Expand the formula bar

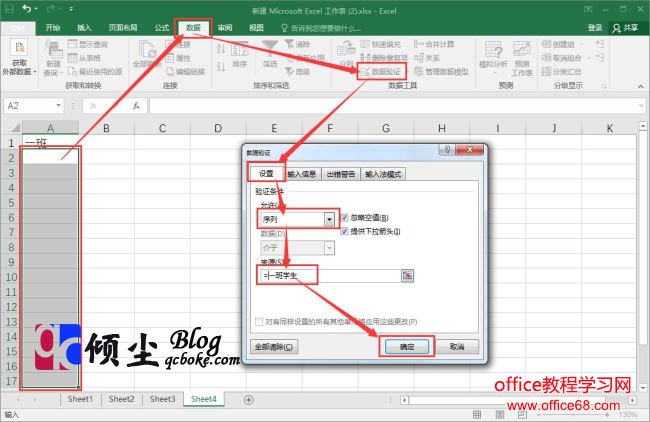(x=640, y=106)
